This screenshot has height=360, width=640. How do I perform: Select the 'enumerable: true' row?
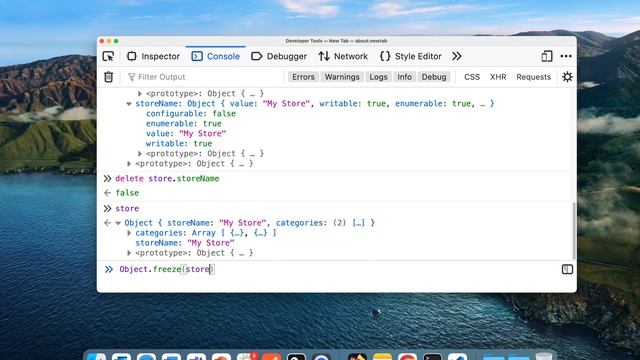click(x=184, y=124)
